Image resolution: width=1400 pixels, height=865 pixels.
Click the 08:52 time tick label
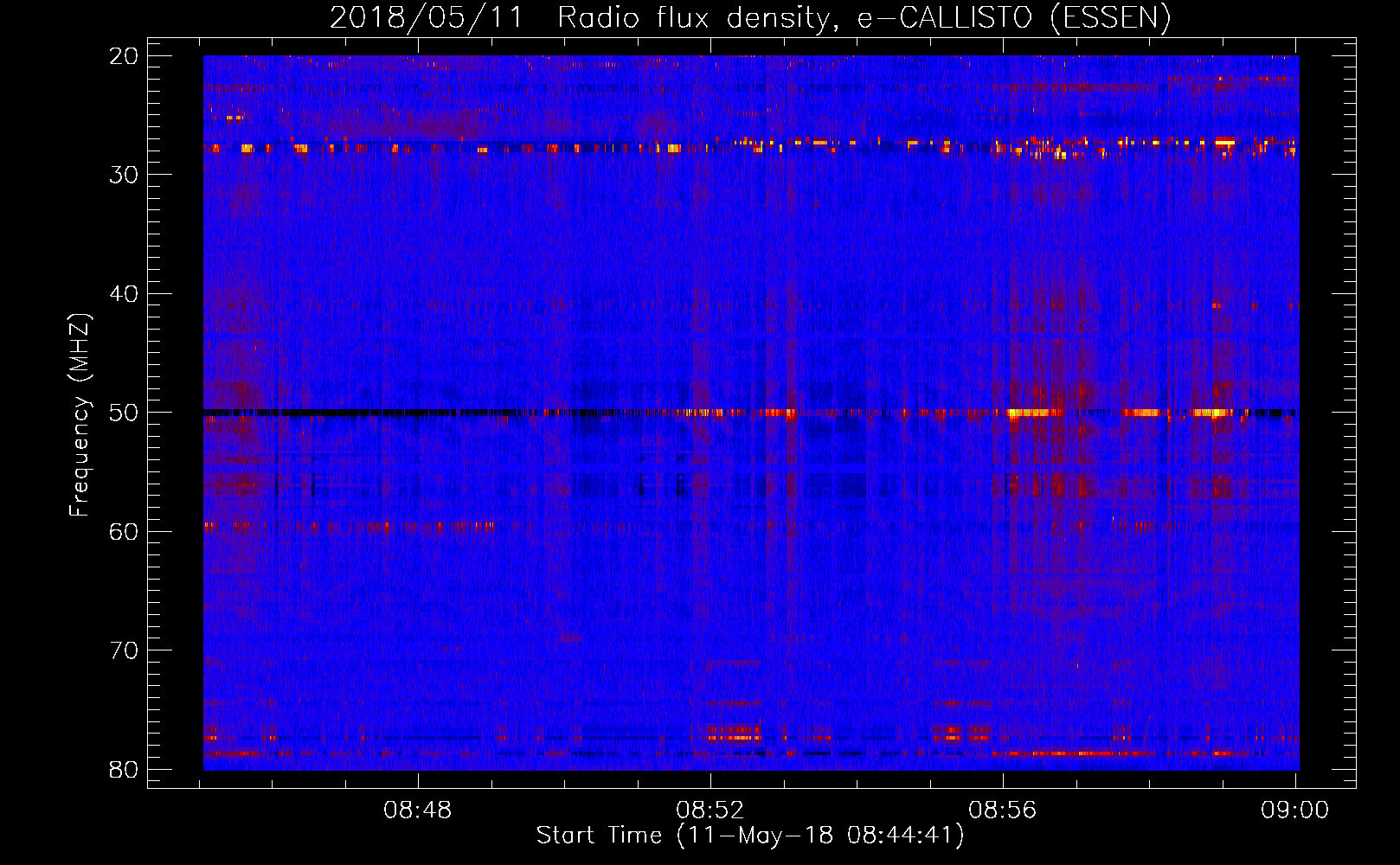coord(710,810)
